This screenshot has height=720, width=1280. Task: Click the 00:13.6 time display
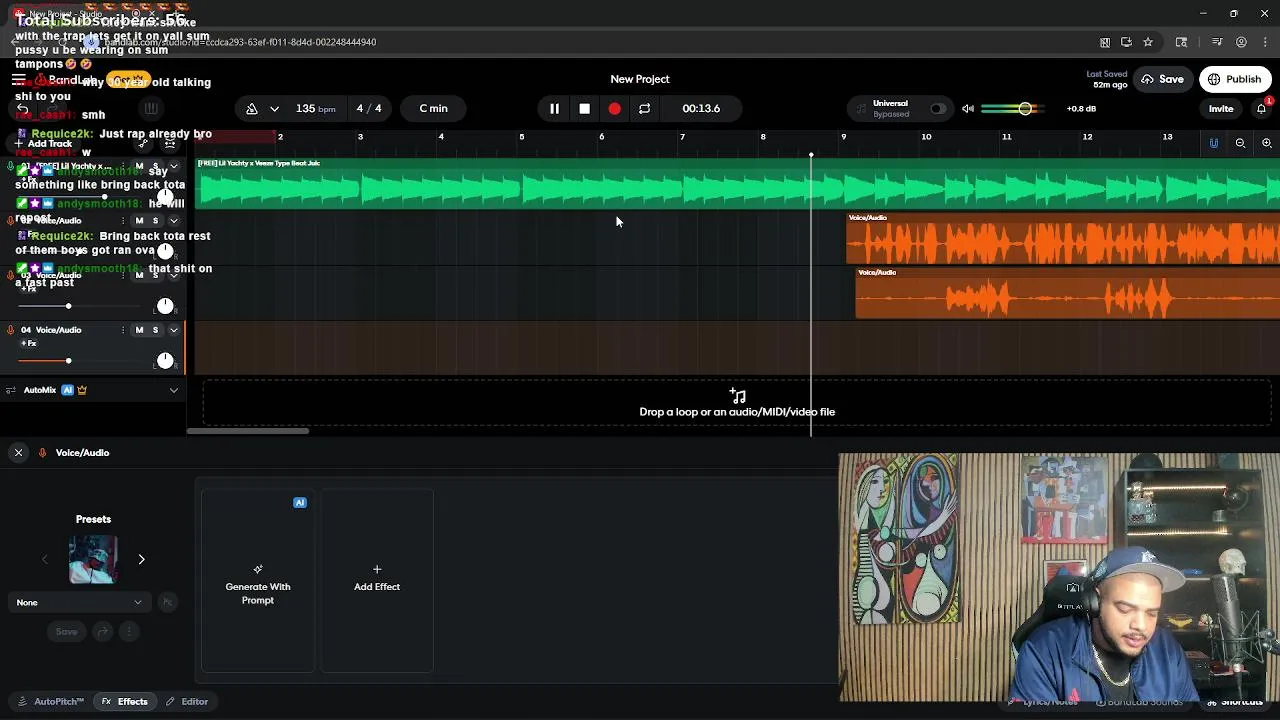point(701,108)
